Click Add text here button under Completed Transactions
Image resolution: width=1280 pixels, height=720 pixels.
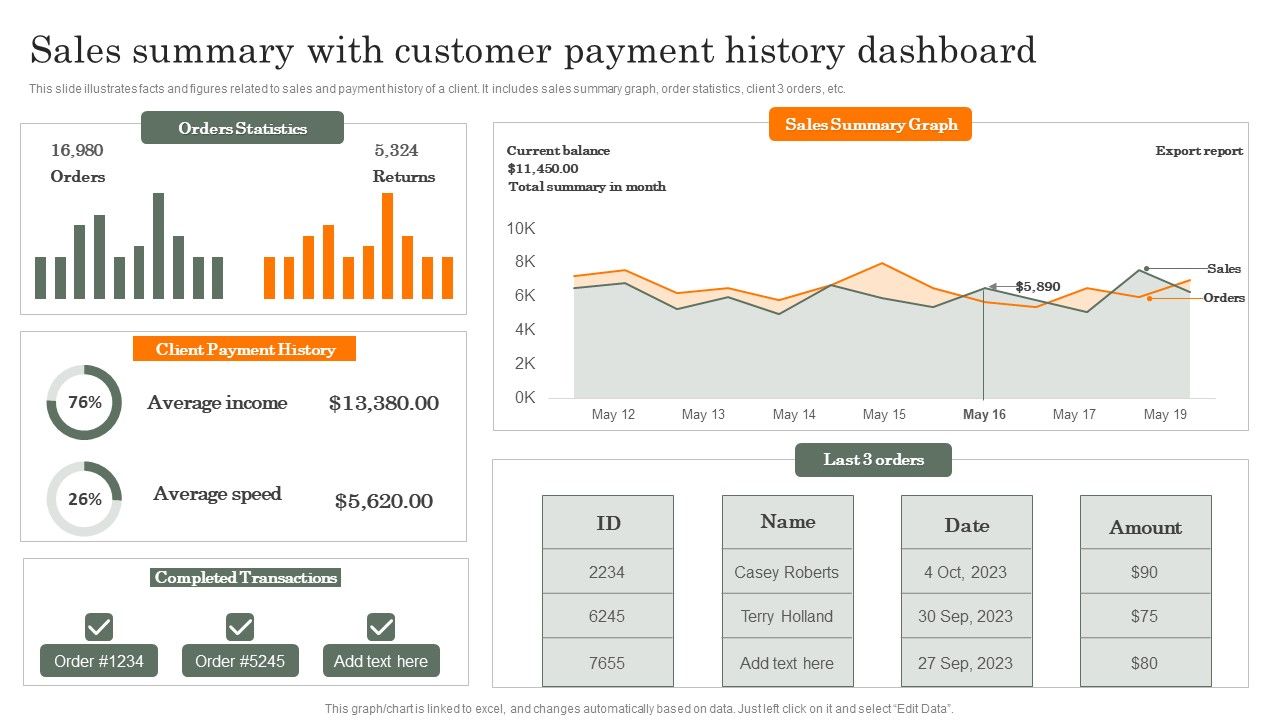coord(381,661)
